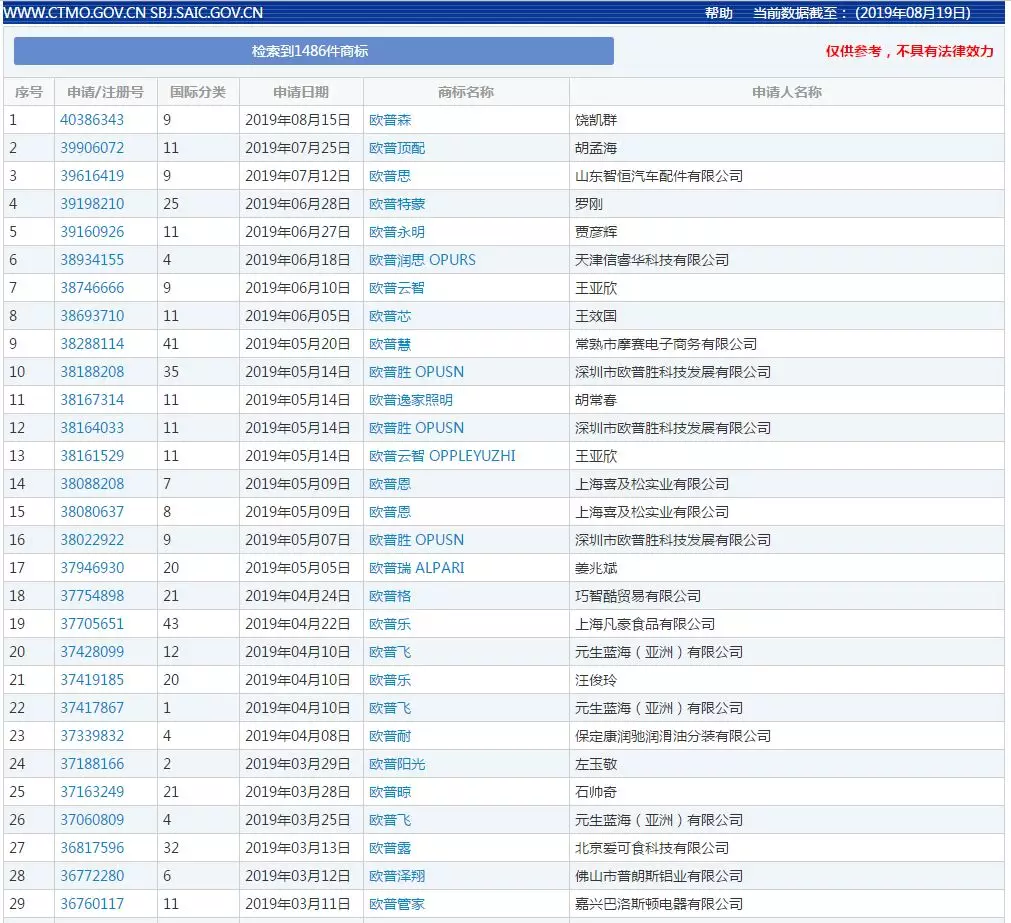This screenshot has width=1011, height=923.
Task: Open trademark name 欧普森
Action: 390,120
